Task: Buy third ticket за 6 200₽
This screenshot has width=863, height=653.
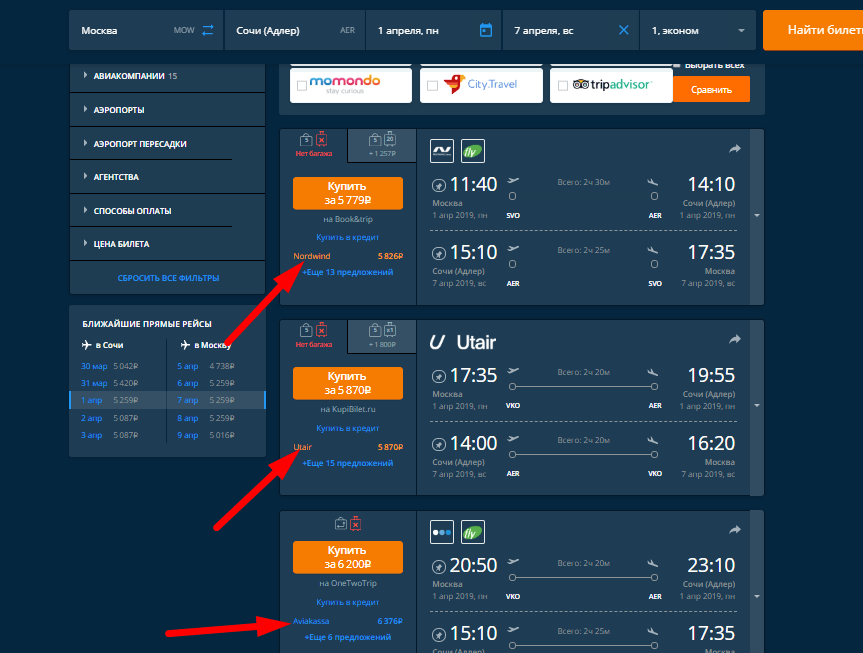Action: click(348, 557)
